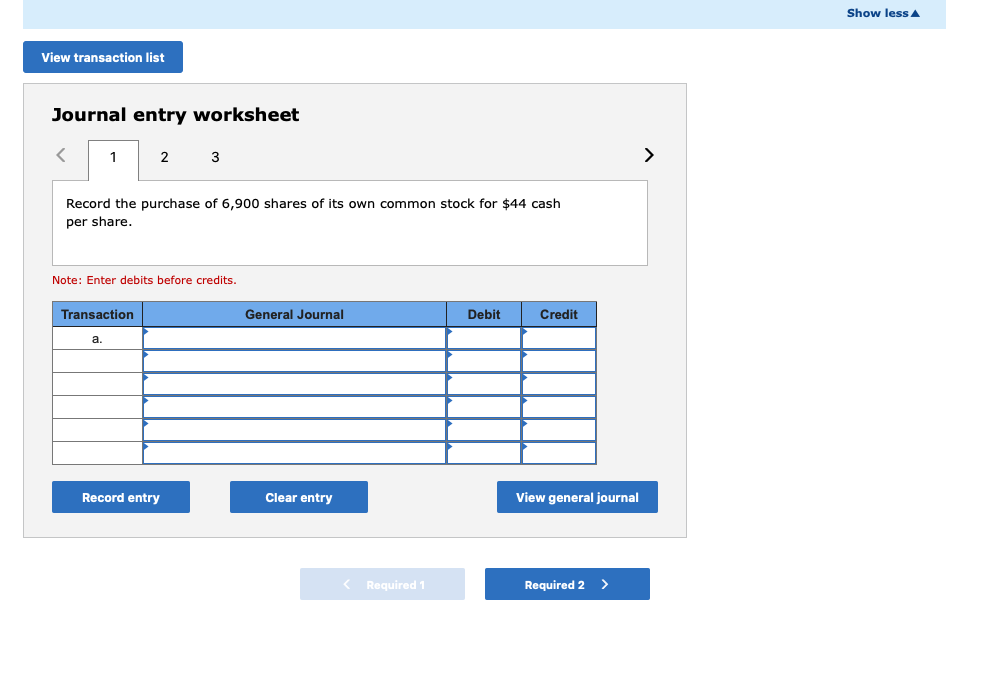The image size is (993, 695).
Task: Click the Clear entry button
Action: (298, 497)
